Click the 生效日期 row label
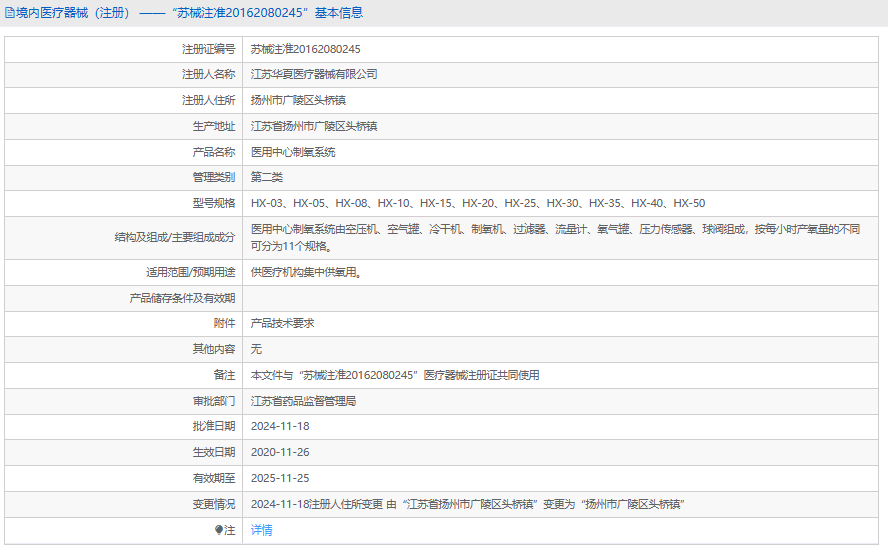Viewport: 888px width, 546px height. click(x=214, y=453)
